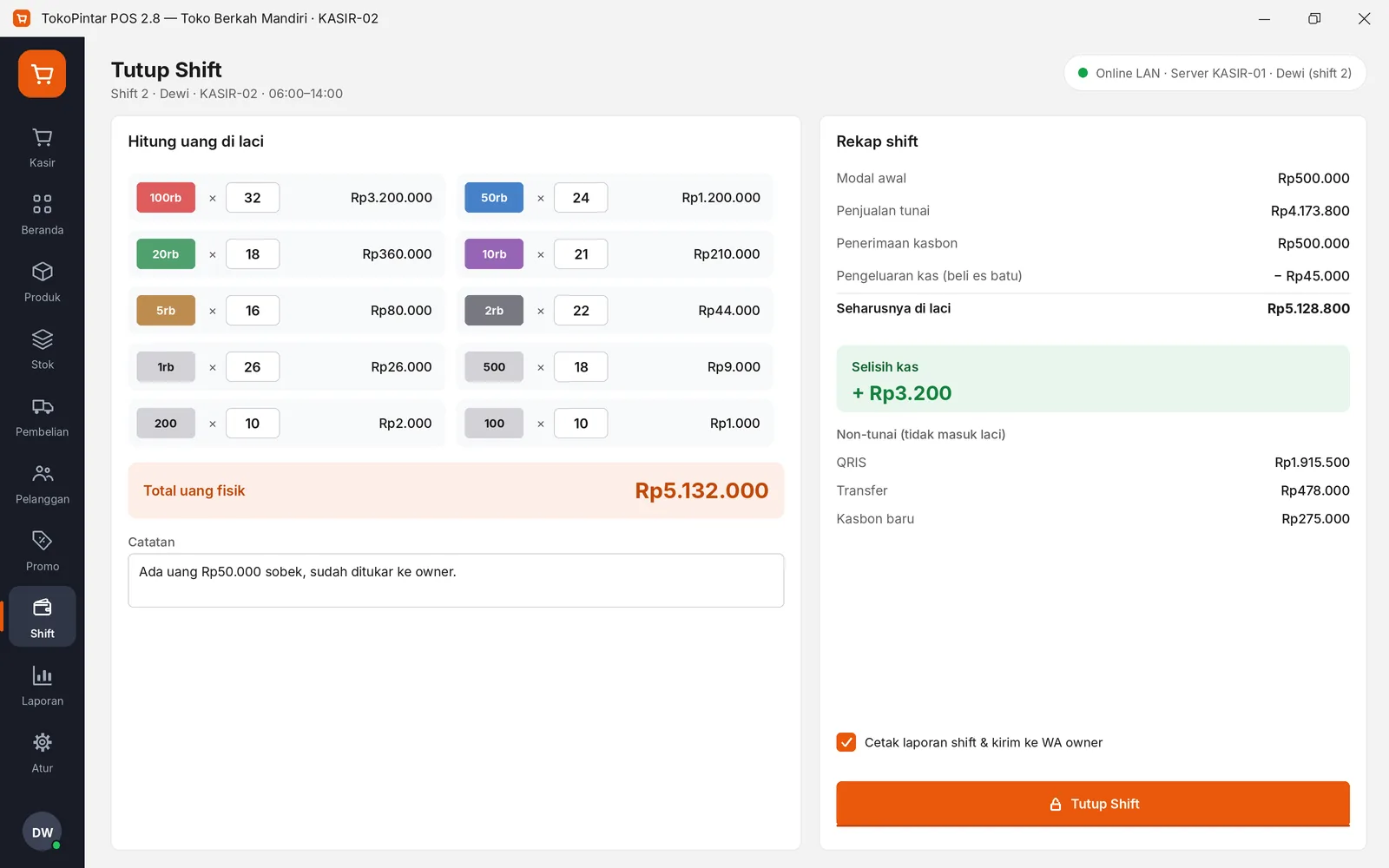1389x868 pixels.
Task: Click the blue 50rb denomination badge
Action: tap(494, 198)
